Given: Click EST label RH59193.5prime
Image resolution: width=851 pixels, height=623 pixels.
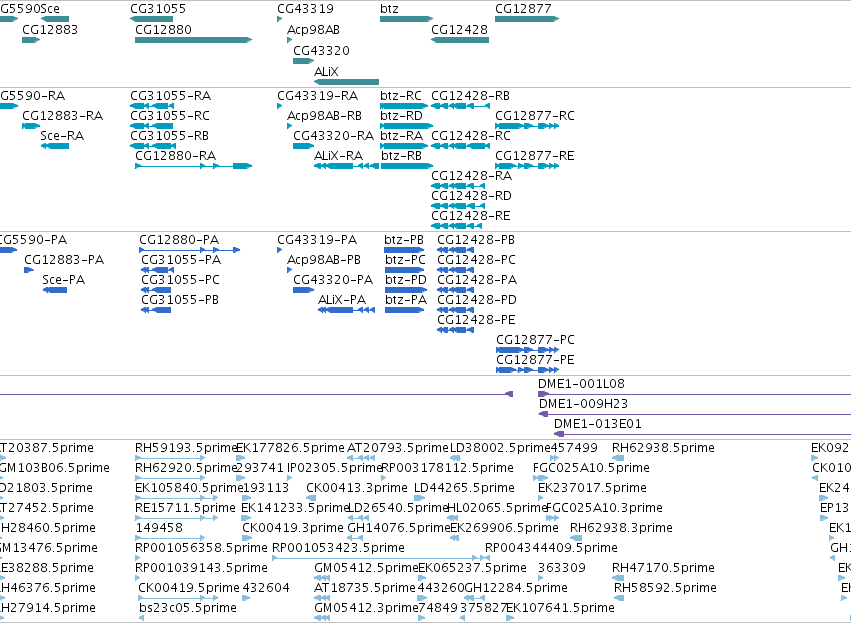Looking at the screenshot, I should 186,448.
